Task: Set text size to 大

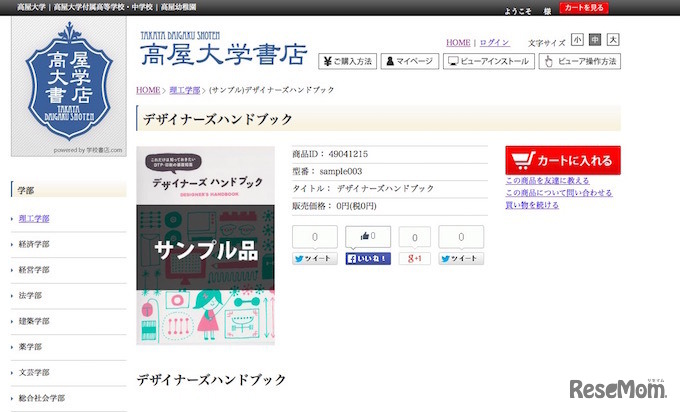Action: point(613,40)
